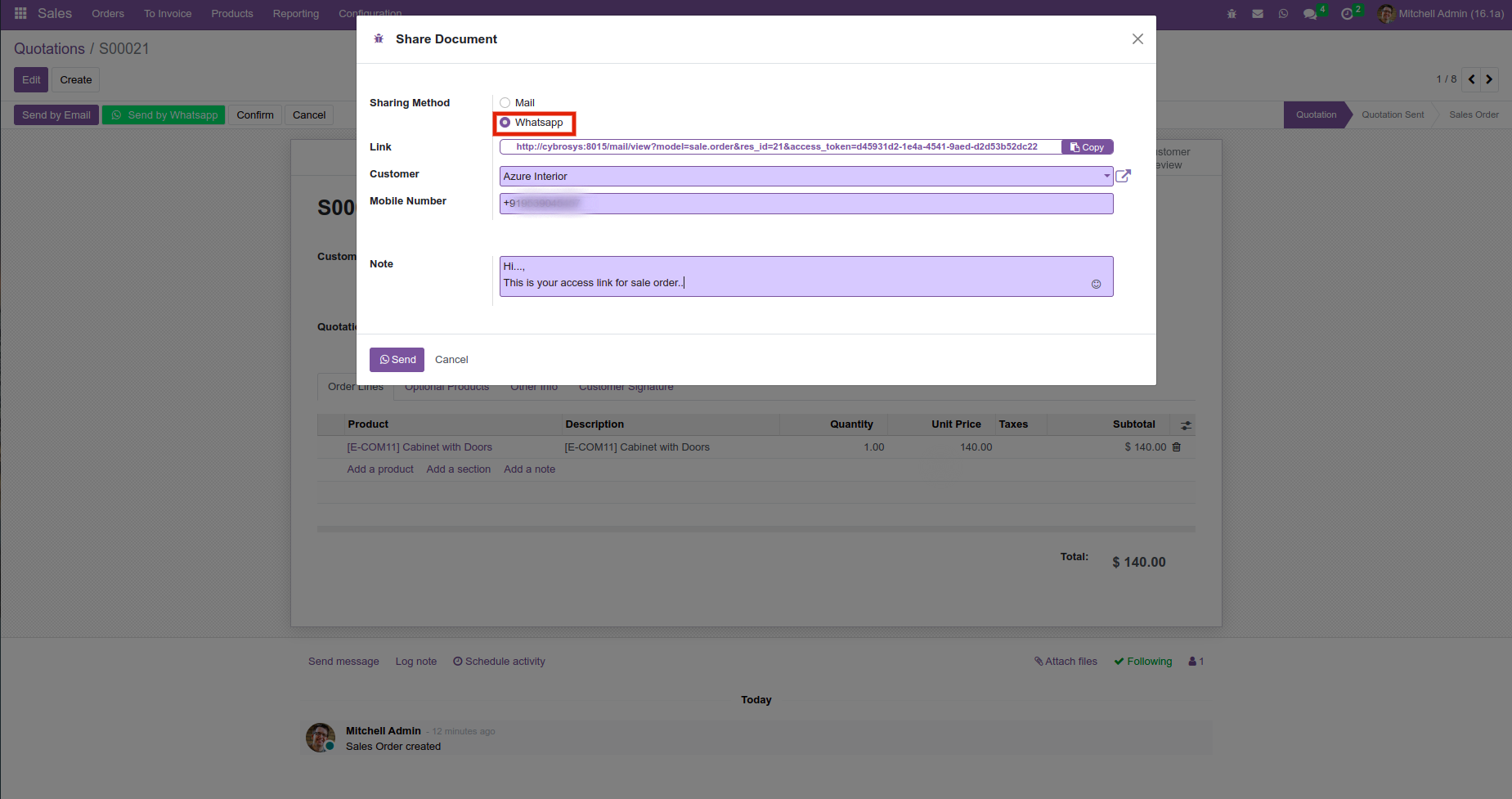Image resolution: width=1512 pixels, height=799 pixels.
Task: Select the Quotation status stage
Action: (x=1316, y=115)
